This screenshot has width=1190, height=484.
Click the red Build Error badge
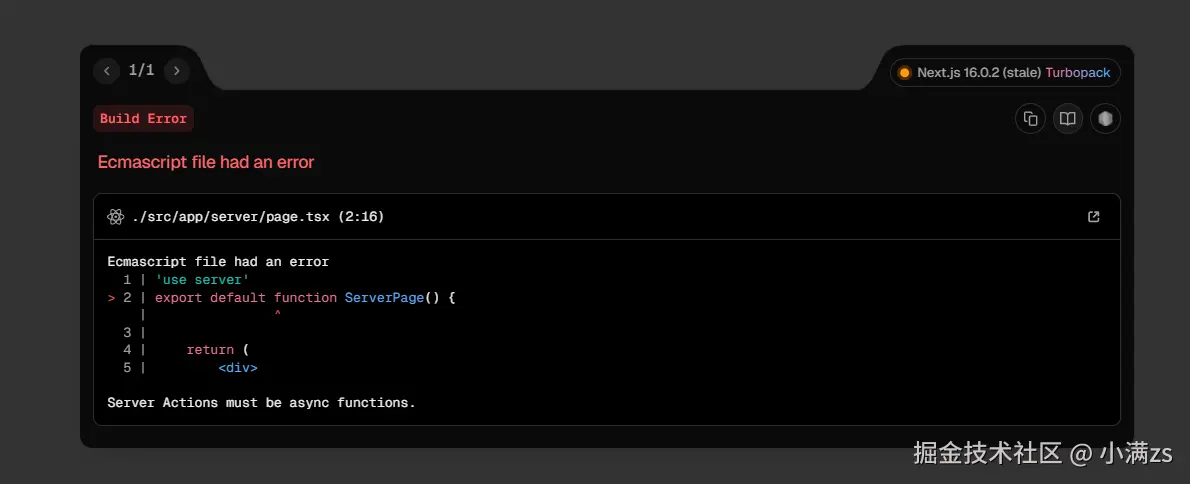(x=143, y=119)
